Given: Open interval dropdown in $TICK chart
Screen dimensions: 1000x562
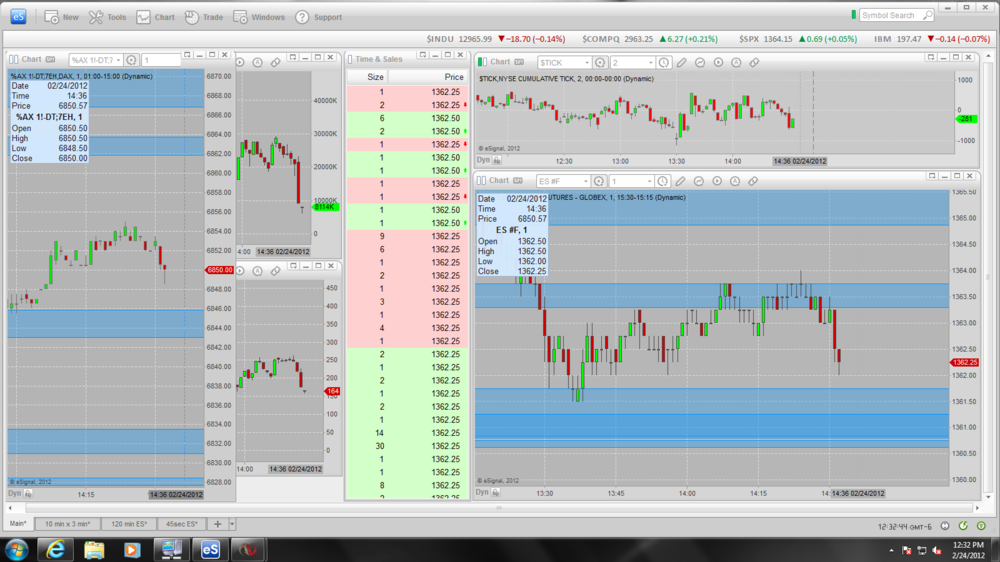Looking at the screenshot, I should click(651, 63).
